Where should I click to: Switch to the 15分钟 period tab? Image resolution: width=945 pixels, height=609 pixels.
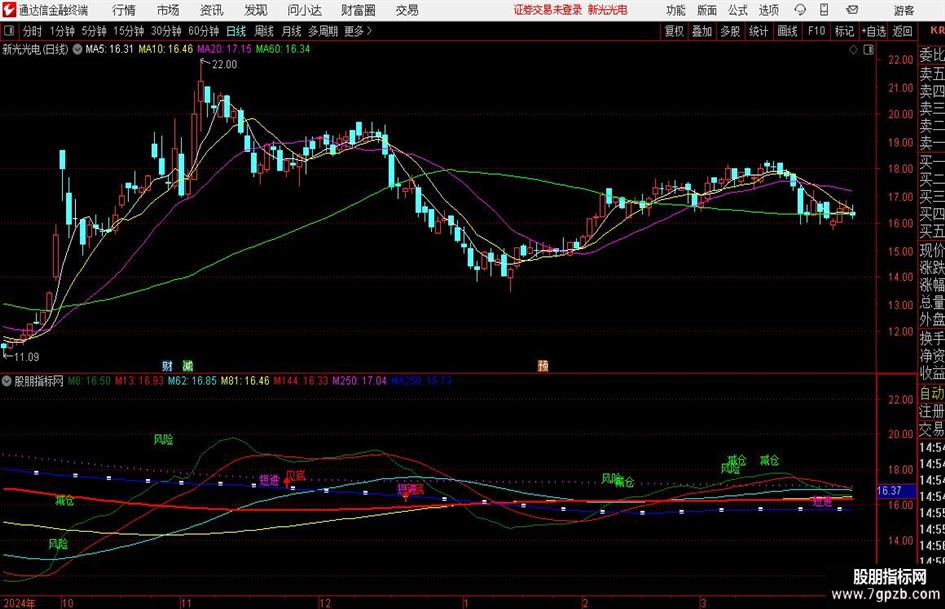click(x=128, y=31)
